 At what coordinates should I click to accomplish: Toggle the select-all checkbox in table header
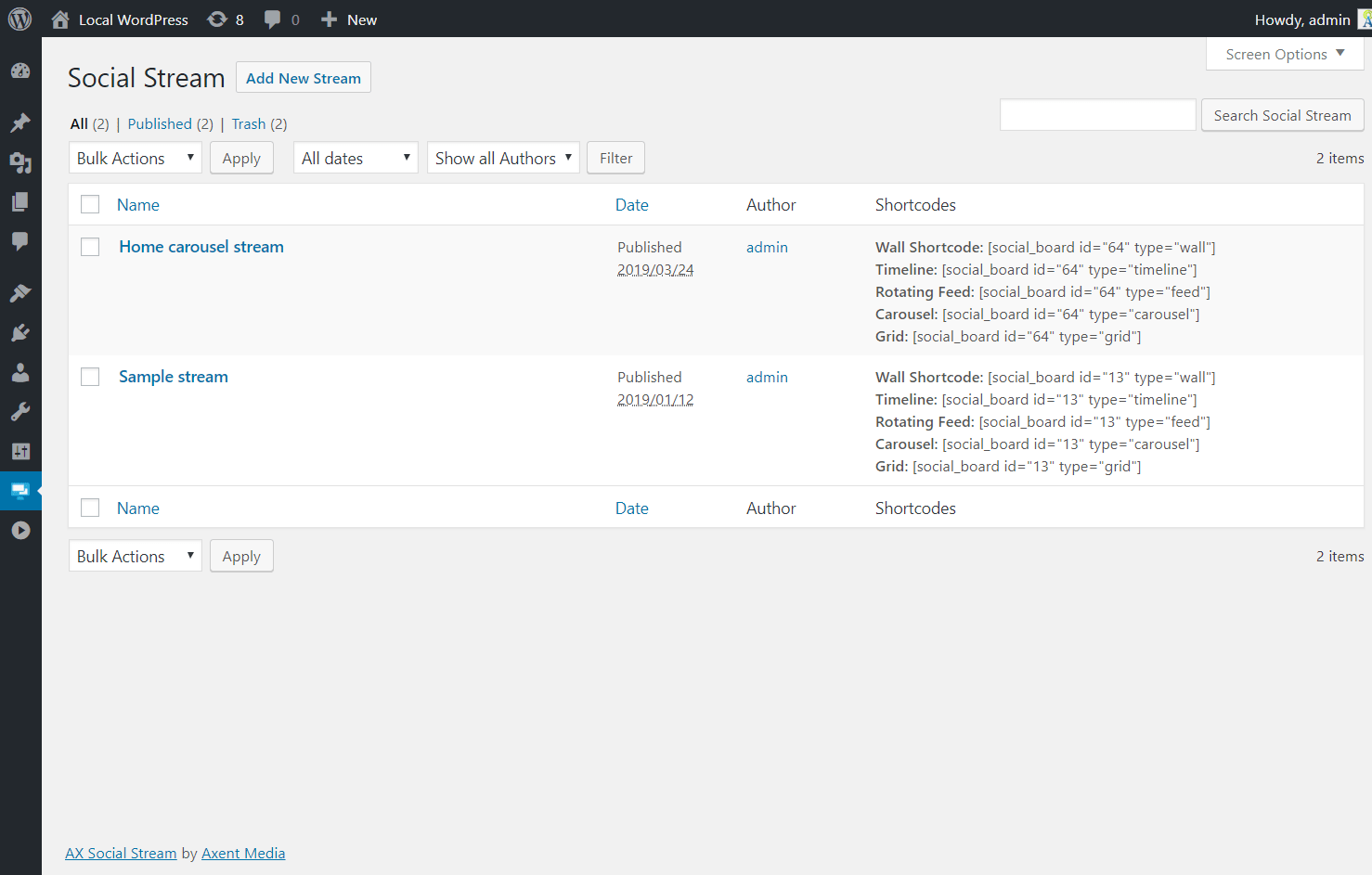point(90,204)
